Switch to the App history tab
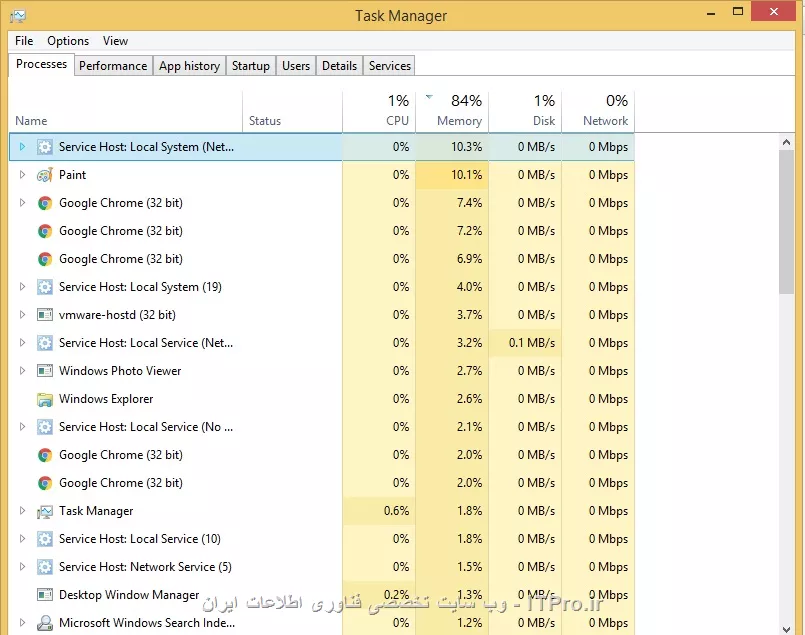 click(x=189, y=66)
